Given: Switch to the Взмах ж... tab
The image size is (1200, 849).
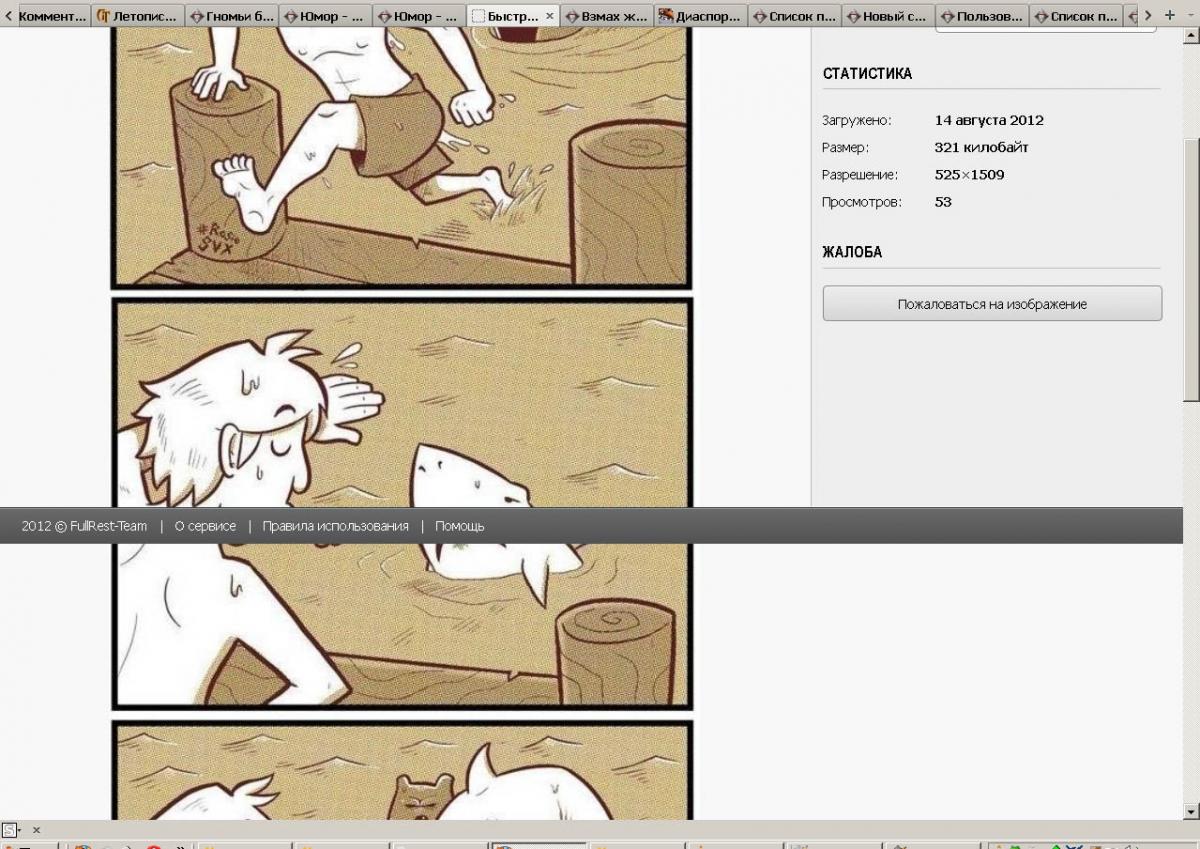Looking at the screenshot, I should click(607, 16).
